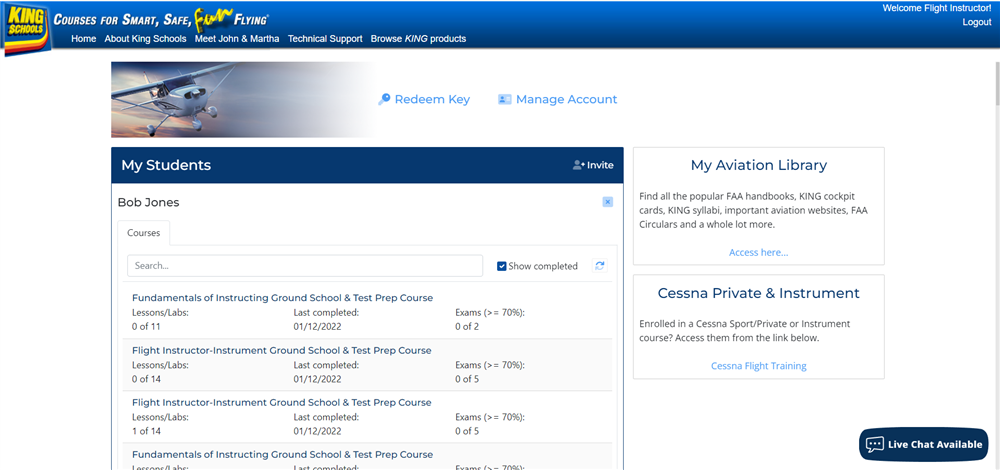Click the Cessna Private & Instrument heading
1000x470 pixels.
coord(758,293)
